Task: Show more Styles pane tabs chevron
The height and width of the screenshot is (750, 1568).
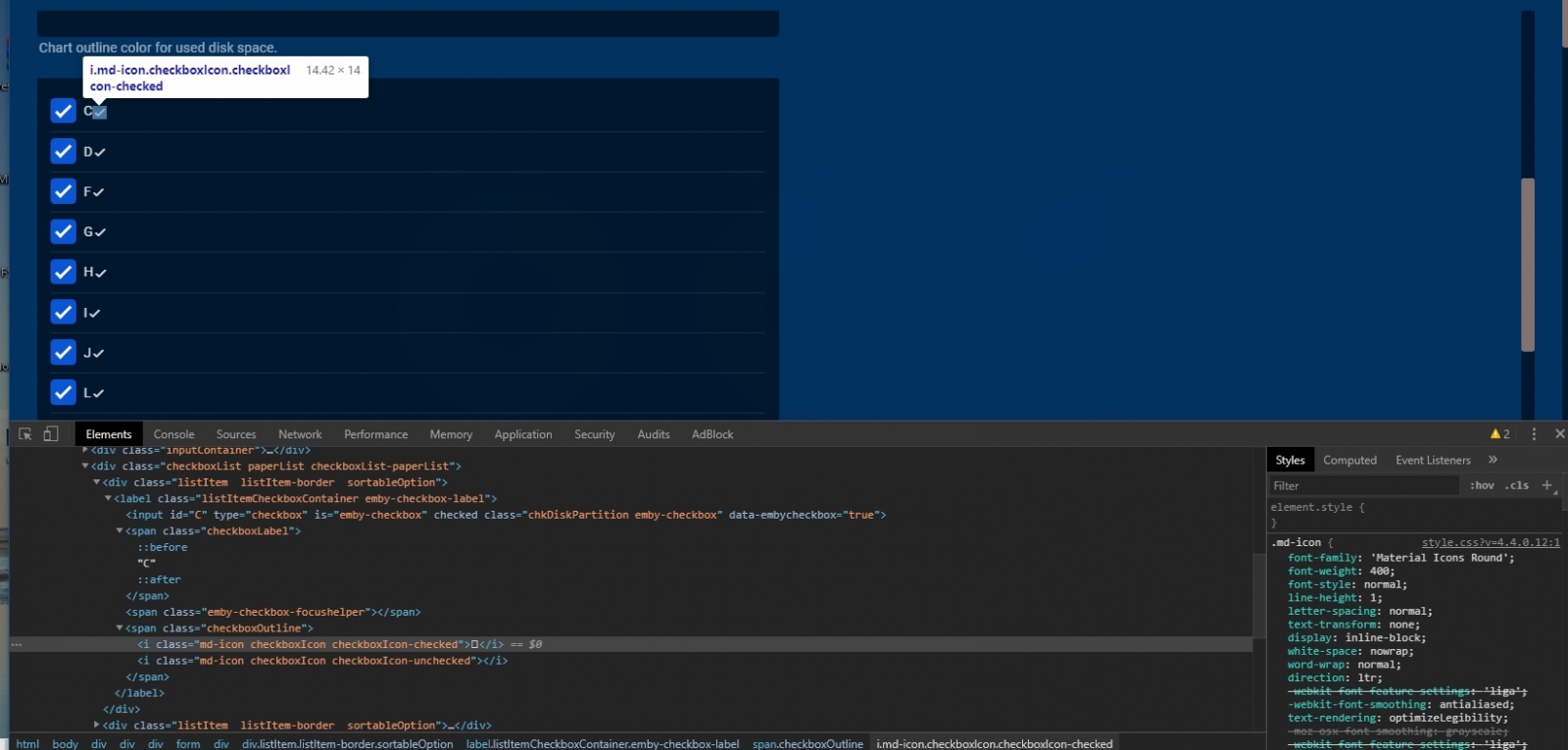Action: [x=1493, y=460]
